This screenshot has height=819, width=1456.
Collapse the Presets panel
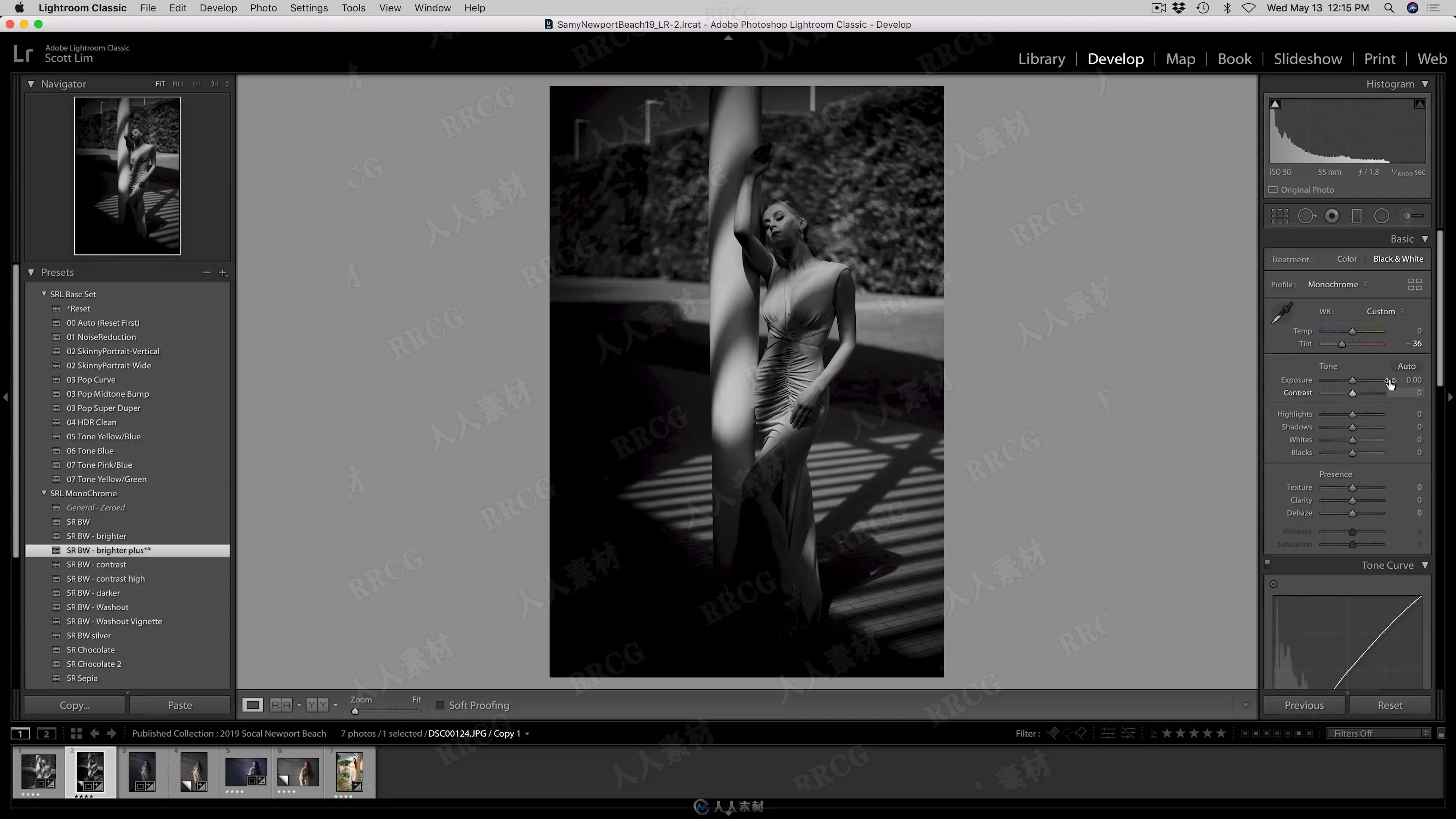pyautogui.click(x=30, y=273)
